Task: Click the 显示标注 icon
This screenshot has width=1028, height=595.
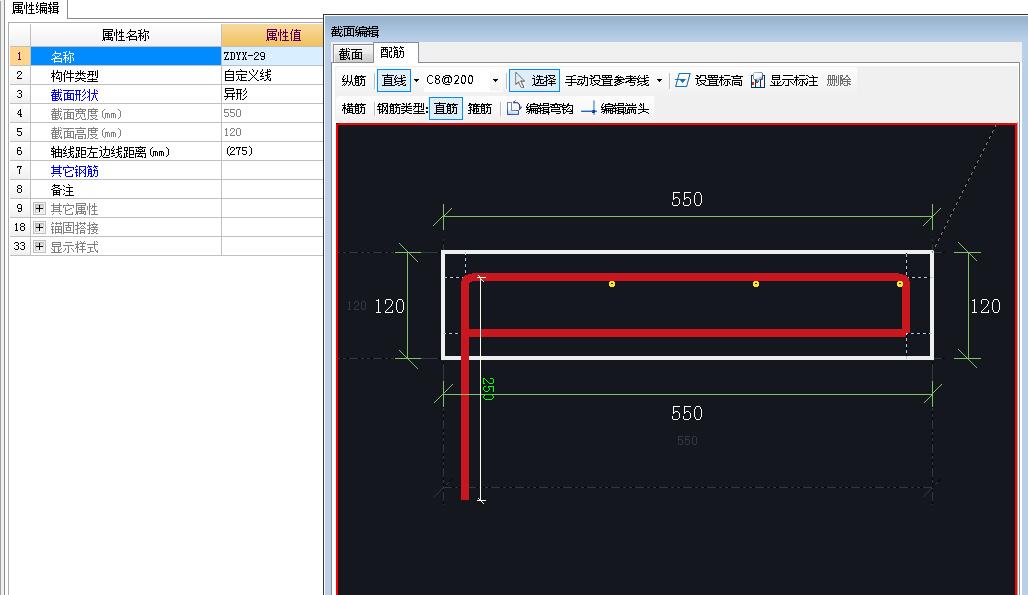Action: tap(758, 80)
